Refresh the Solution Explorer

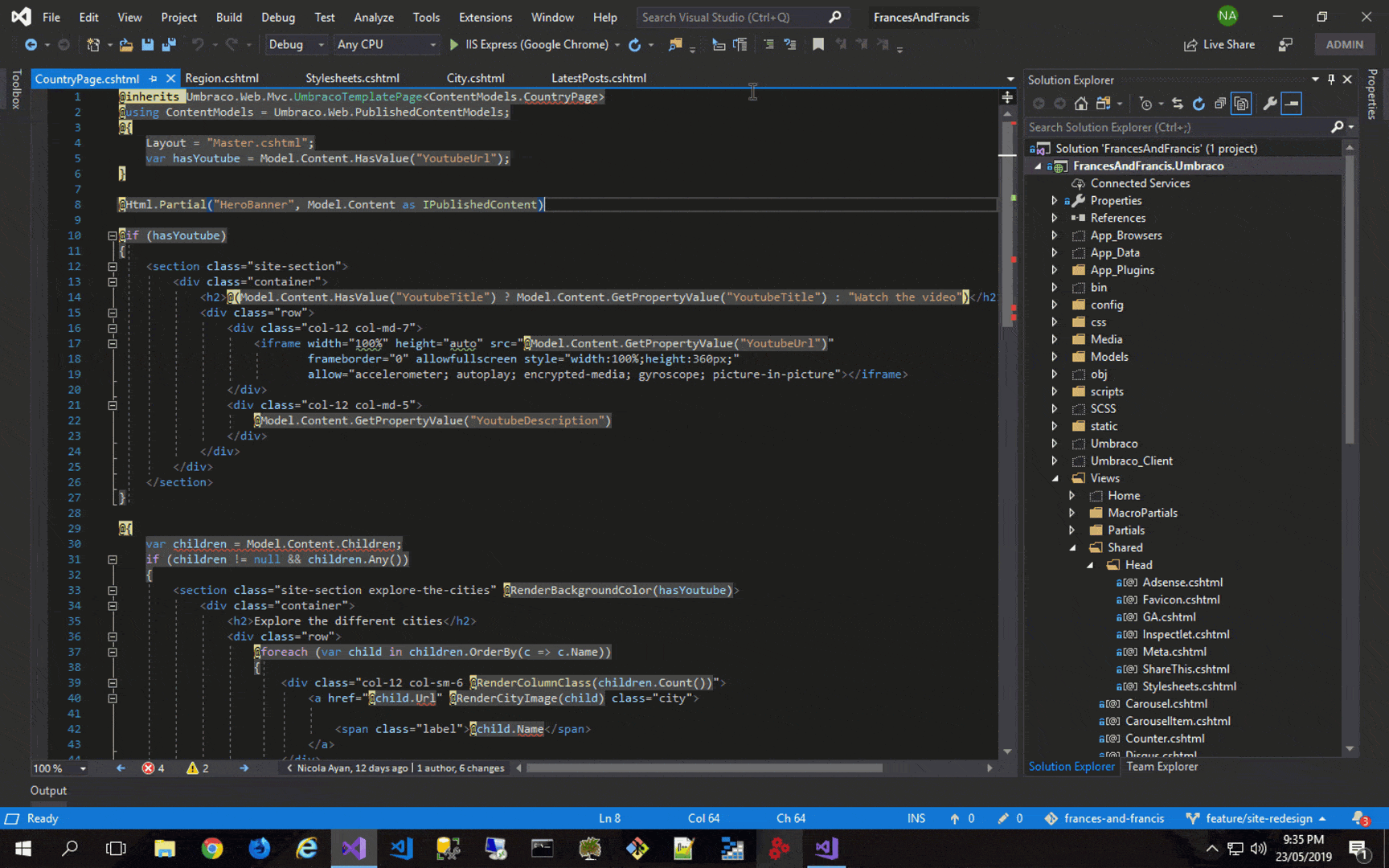click(1198, 104)
